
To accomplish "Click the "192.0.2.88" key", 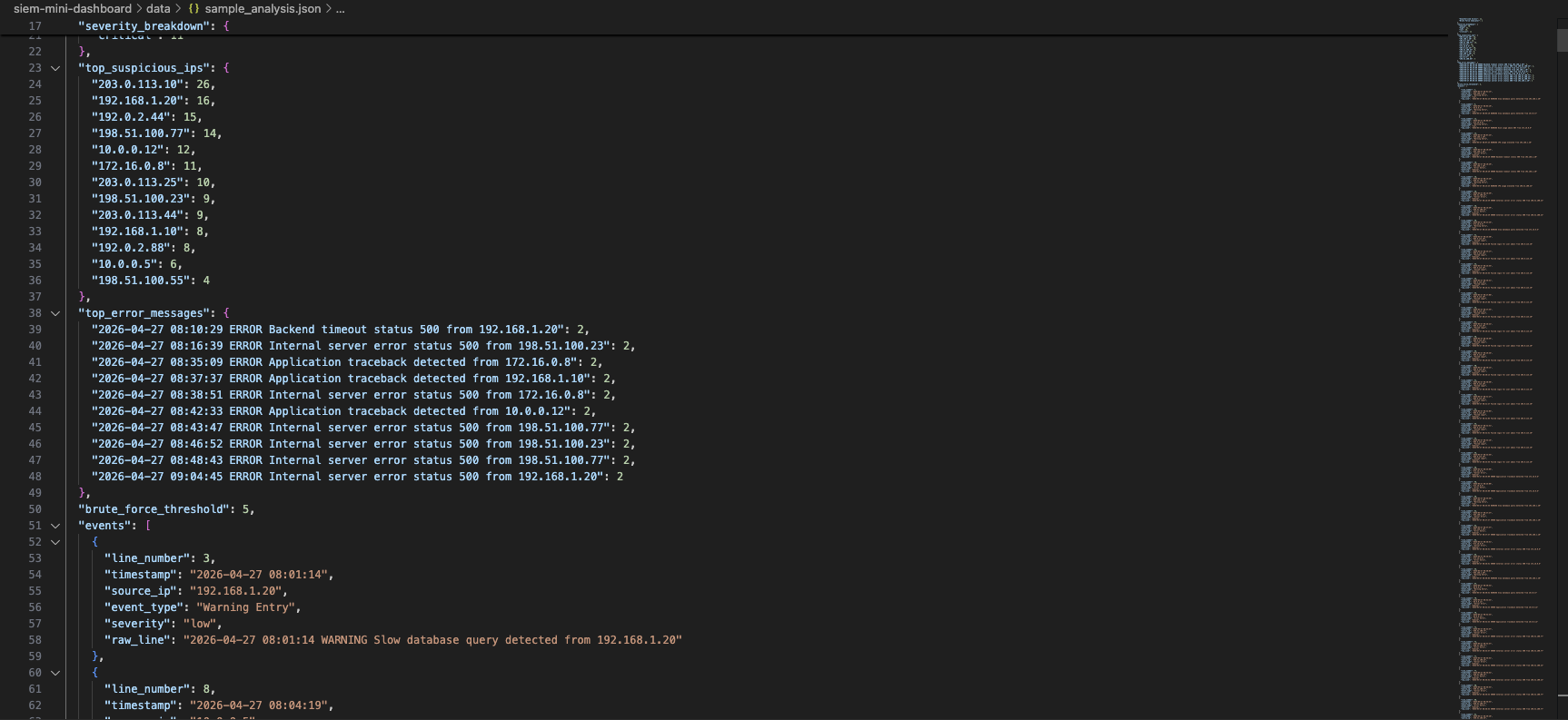I will 130,248.
